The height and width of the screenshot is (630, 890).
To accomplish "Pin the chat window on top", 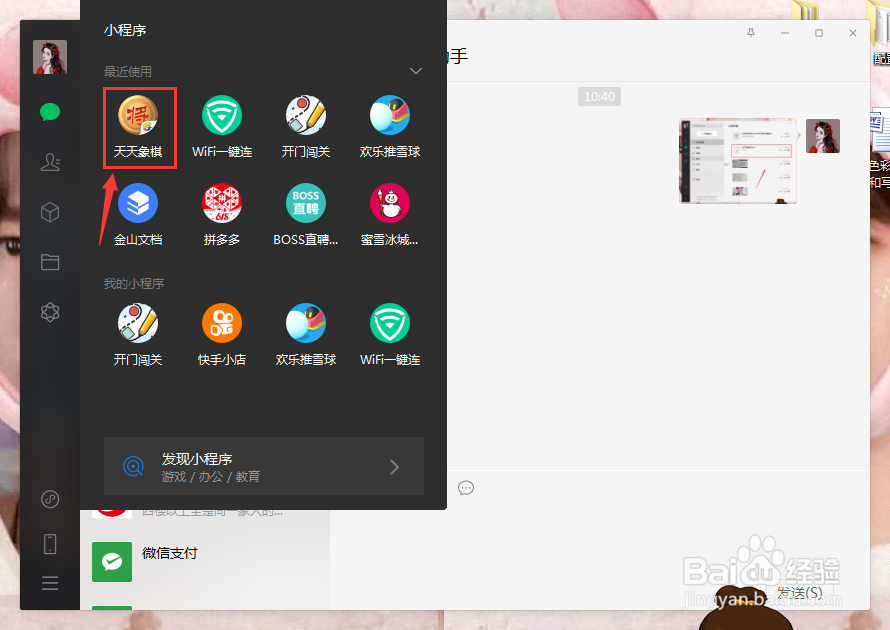I will click(751, 33).
